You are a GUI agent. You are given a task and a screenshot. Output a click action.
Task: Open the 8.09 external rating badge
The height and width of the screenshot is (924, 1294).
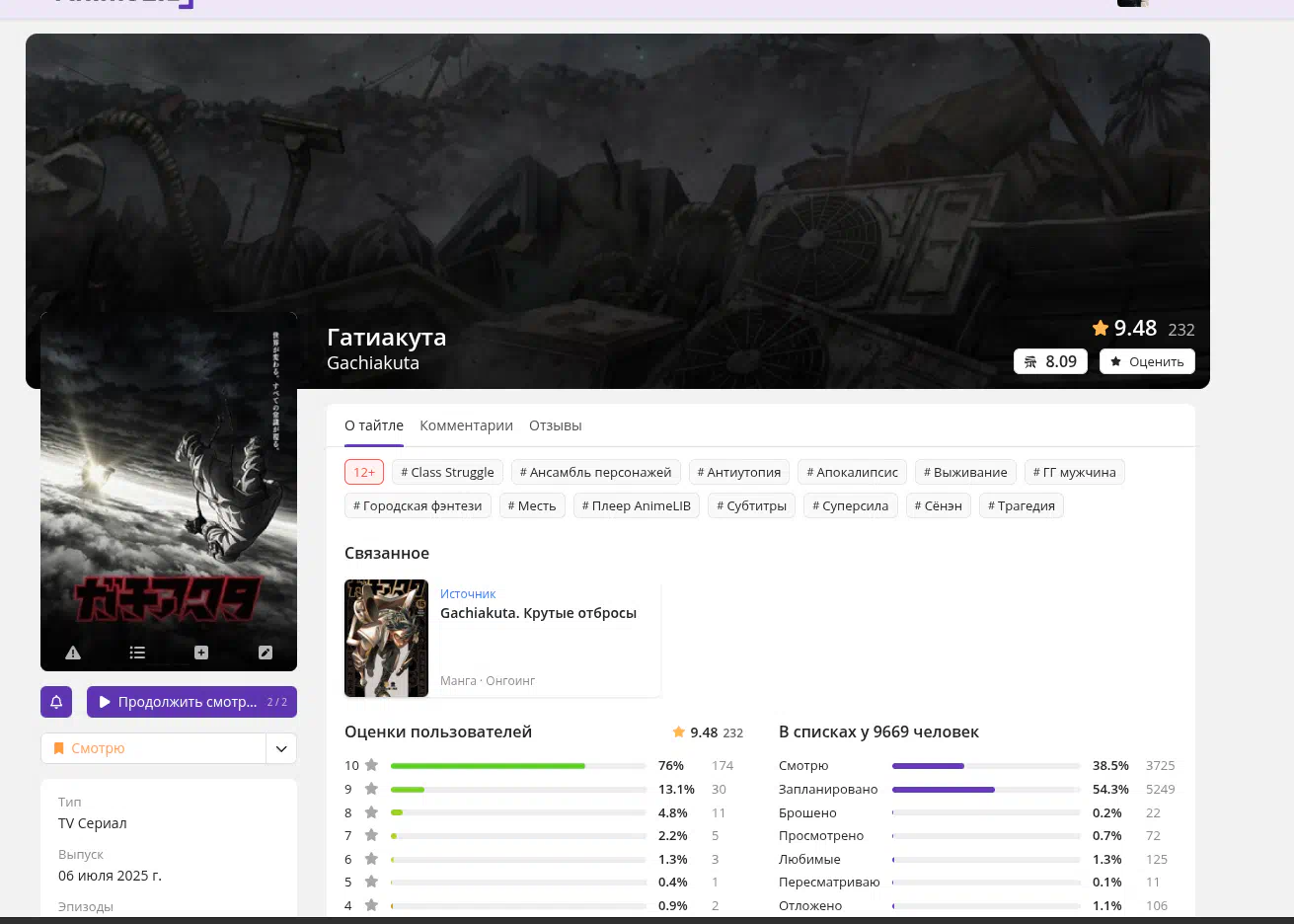pos(1050,361)
